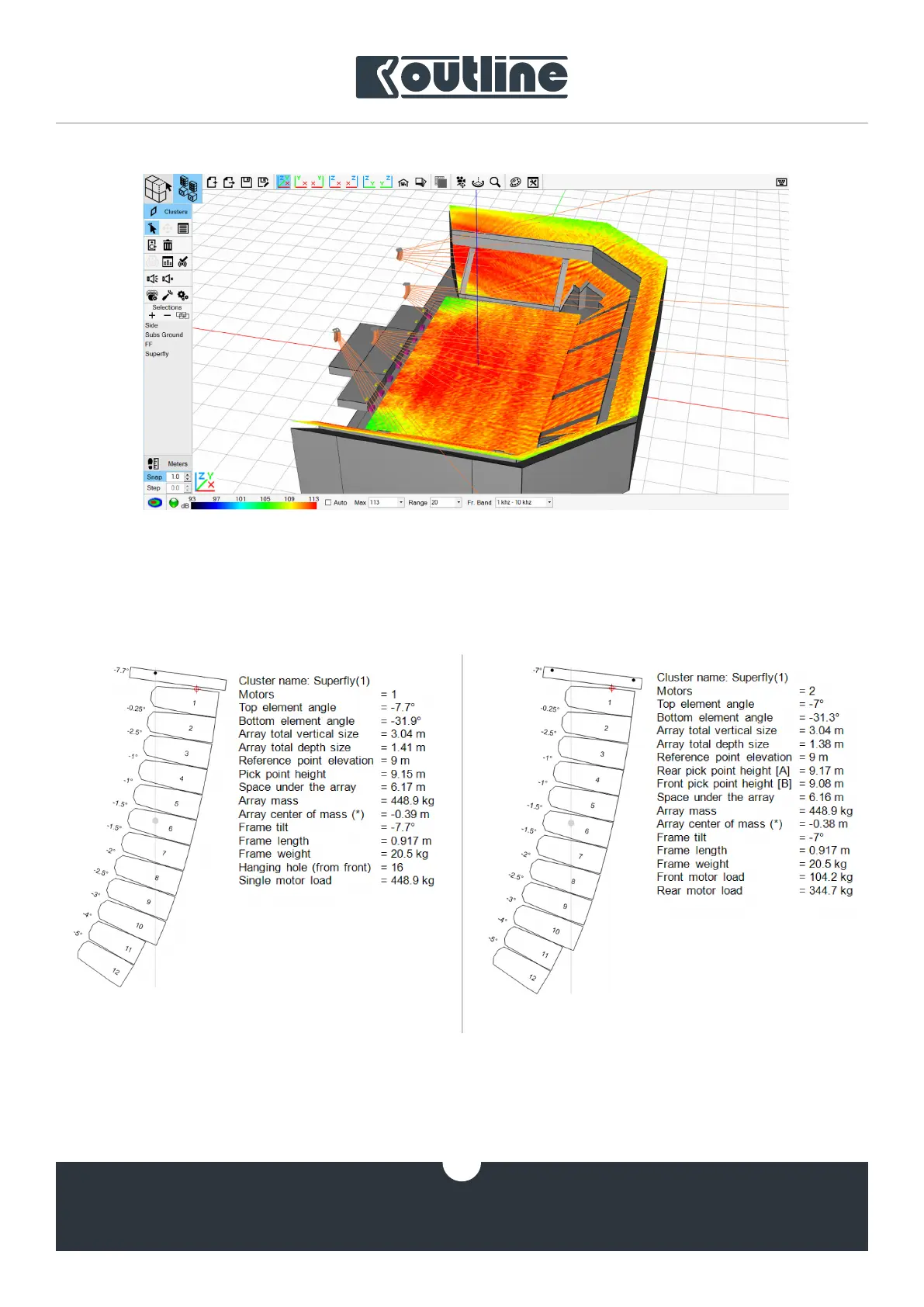Select the Z-Y plane view pair
Viewport: 924px width, 1307px height.
(x=378, y=182)
